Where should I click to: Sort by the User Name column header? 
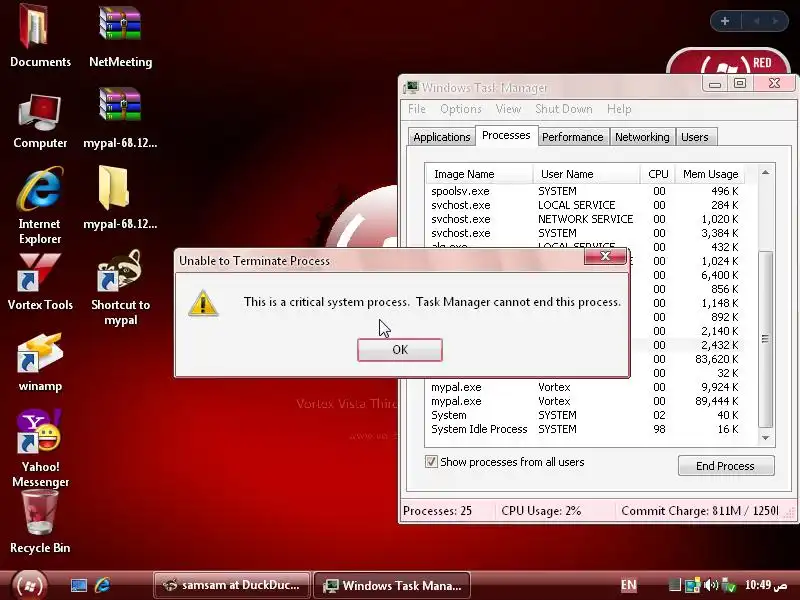pos(586,174)
